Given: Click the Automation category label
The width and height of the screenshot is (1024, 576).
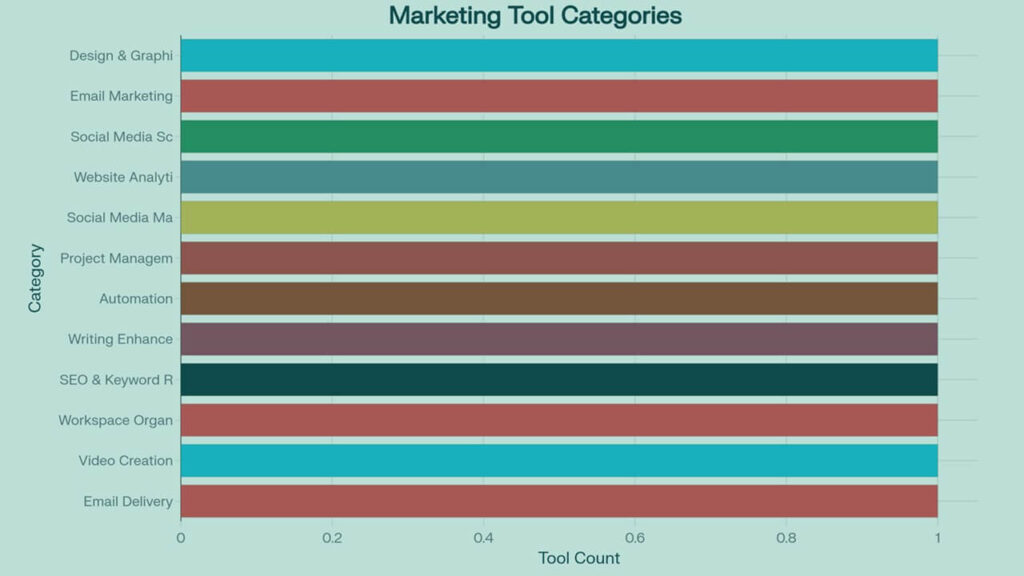Looking at the screenshot, I should click(x=136, y=299).
